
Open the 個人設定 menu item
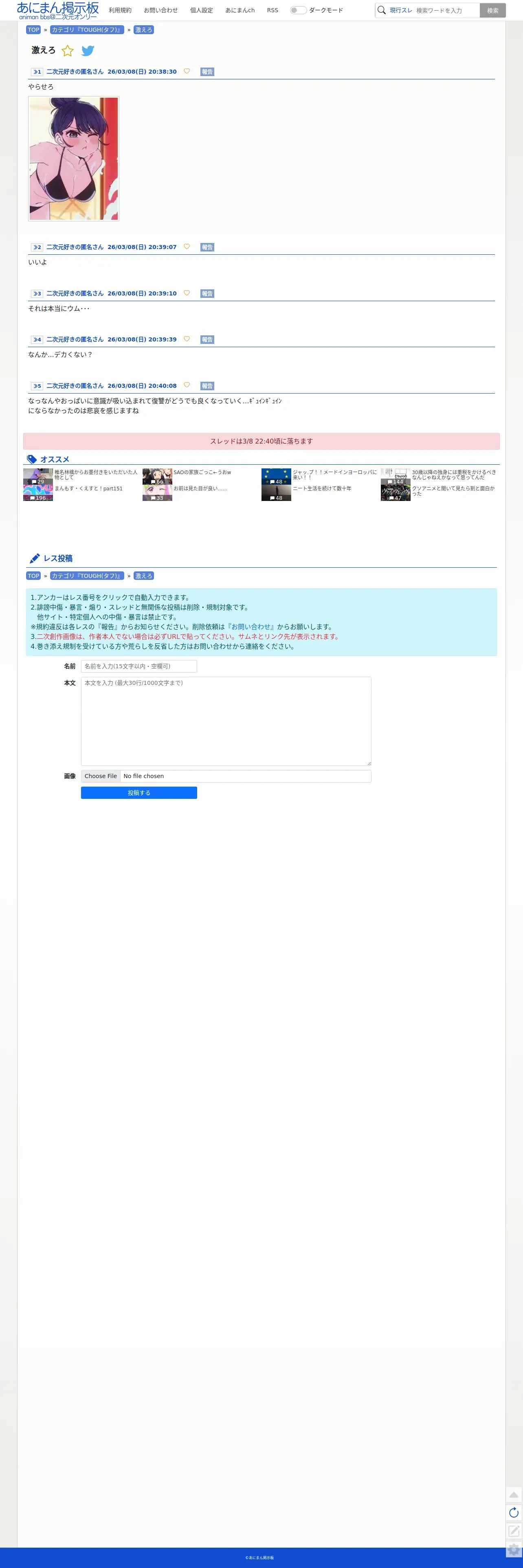(202, 10)
